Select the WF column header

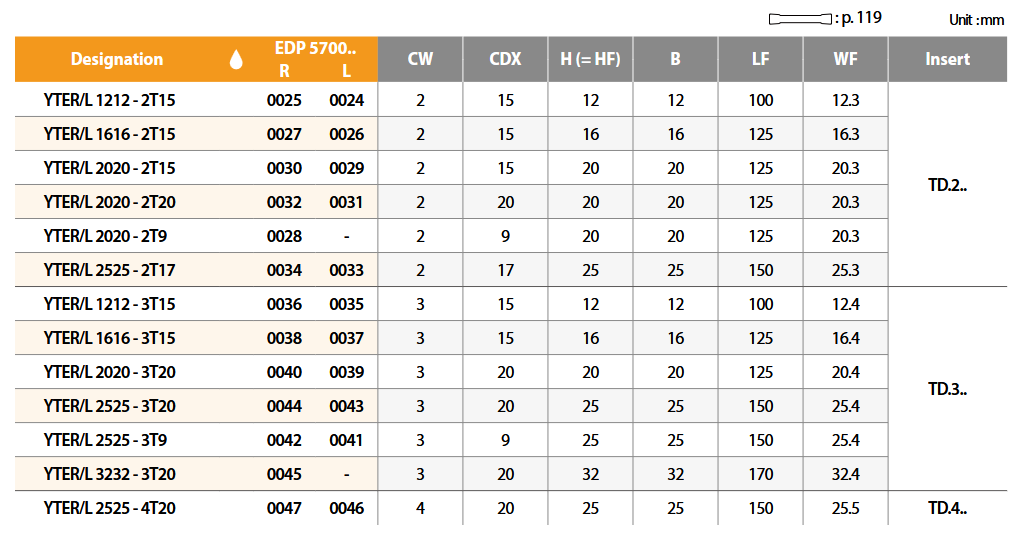click(x=845, y=59)
